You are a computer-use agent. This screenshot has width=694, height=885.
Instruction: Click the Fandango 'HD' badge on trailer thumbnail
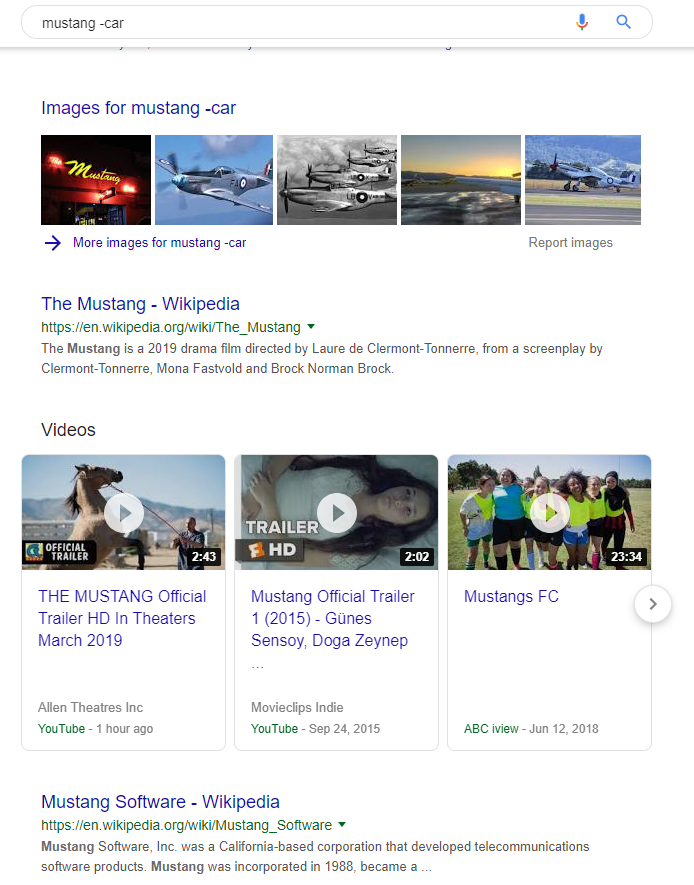pos(271,550)
